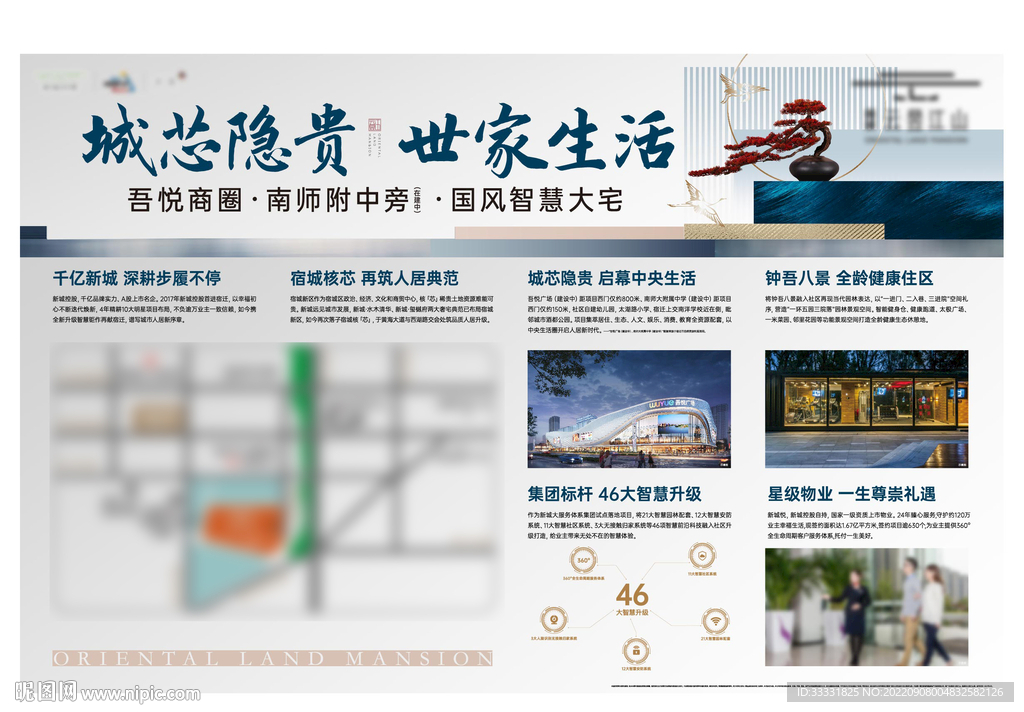Click the Wi-Fi signal circular icon

point(715,621)
